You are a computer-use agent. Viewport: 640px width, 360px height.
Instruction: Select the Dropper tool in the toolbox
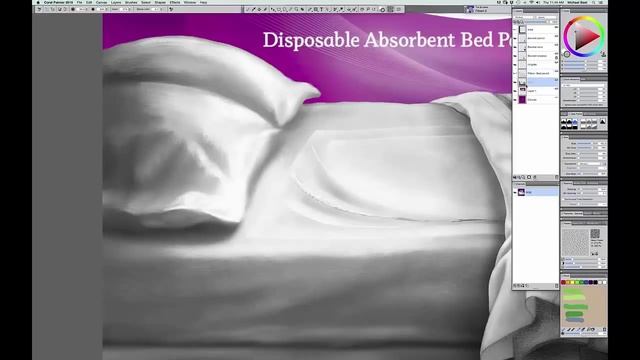[x=253, y=9]
